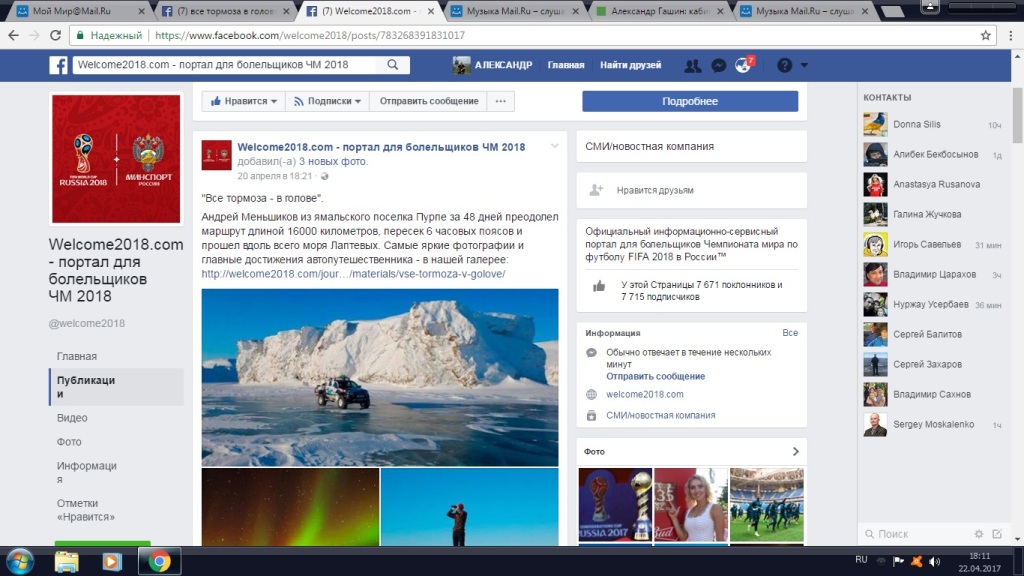Open the Нравится like dropdown button
1024x576 pixels.
[244, 101]
